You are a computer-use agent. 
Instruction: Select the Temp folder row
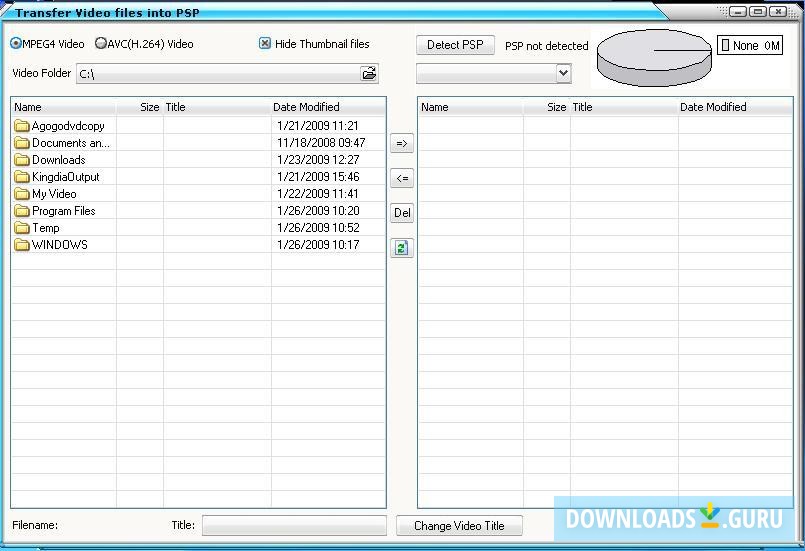pos(199,227)
